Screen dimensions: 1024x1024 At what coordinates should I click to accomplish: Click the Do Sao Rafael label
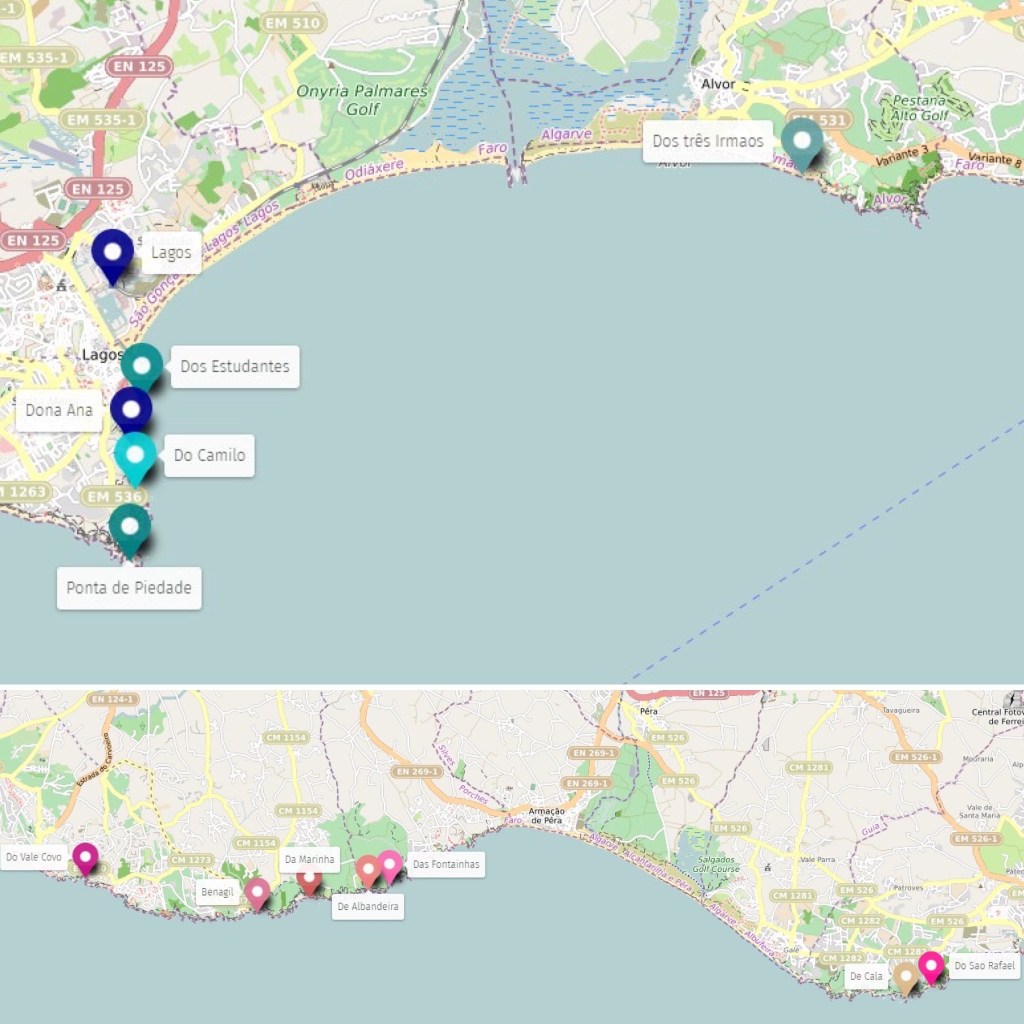click(x=985, y=965)
